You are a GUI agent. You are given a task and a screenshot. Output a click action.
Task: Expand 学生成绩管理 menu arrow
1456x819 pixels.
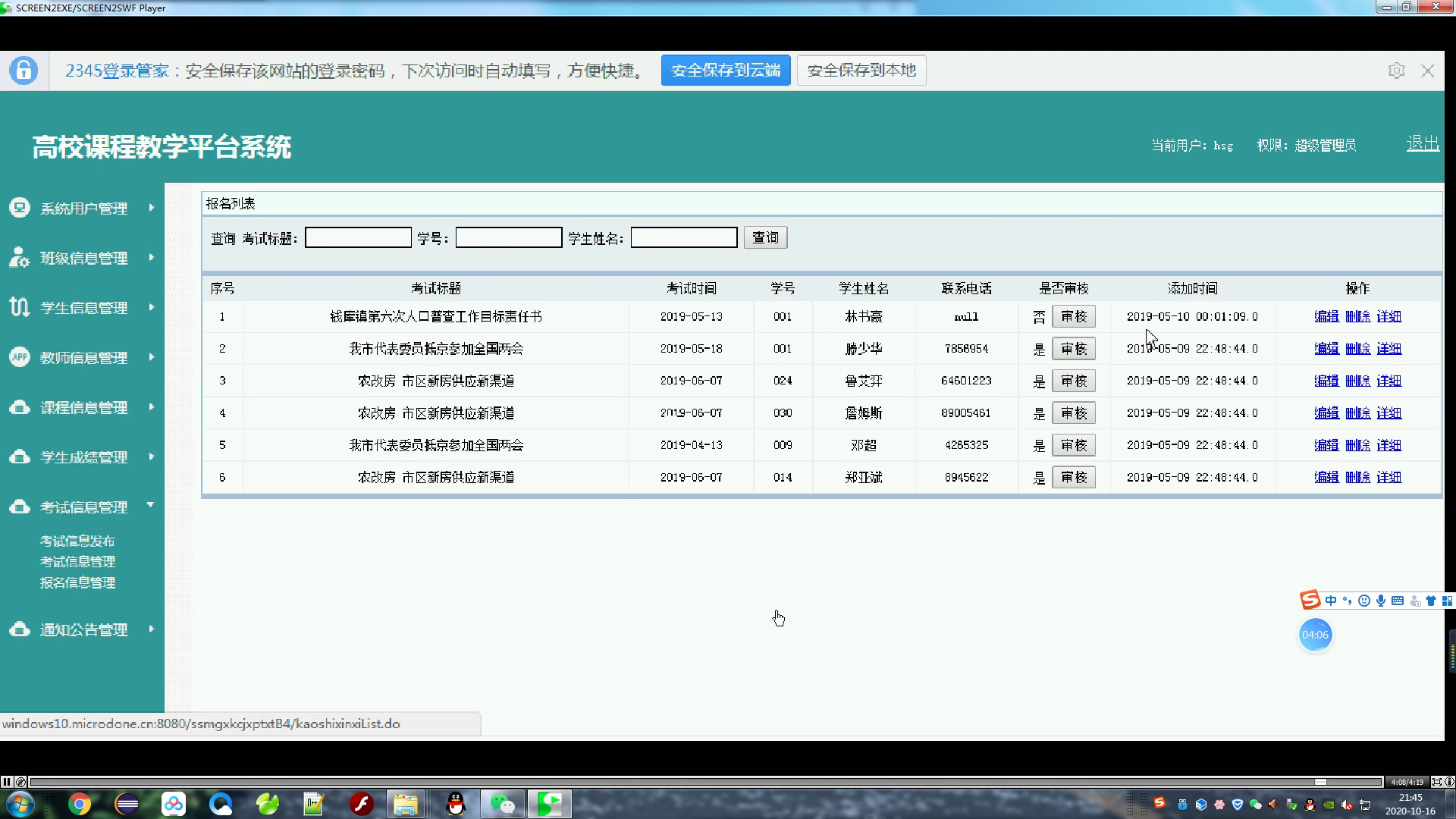pyautogui.click(x=152, y=457)
